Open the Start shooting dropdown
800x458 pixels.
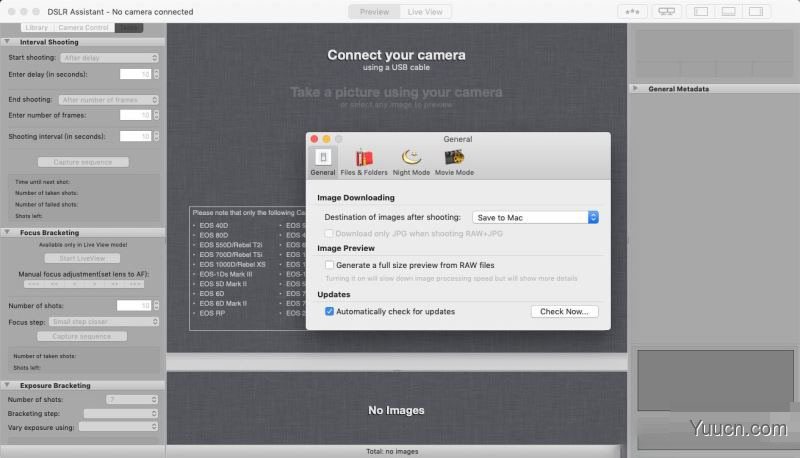[x=110, y=58]
